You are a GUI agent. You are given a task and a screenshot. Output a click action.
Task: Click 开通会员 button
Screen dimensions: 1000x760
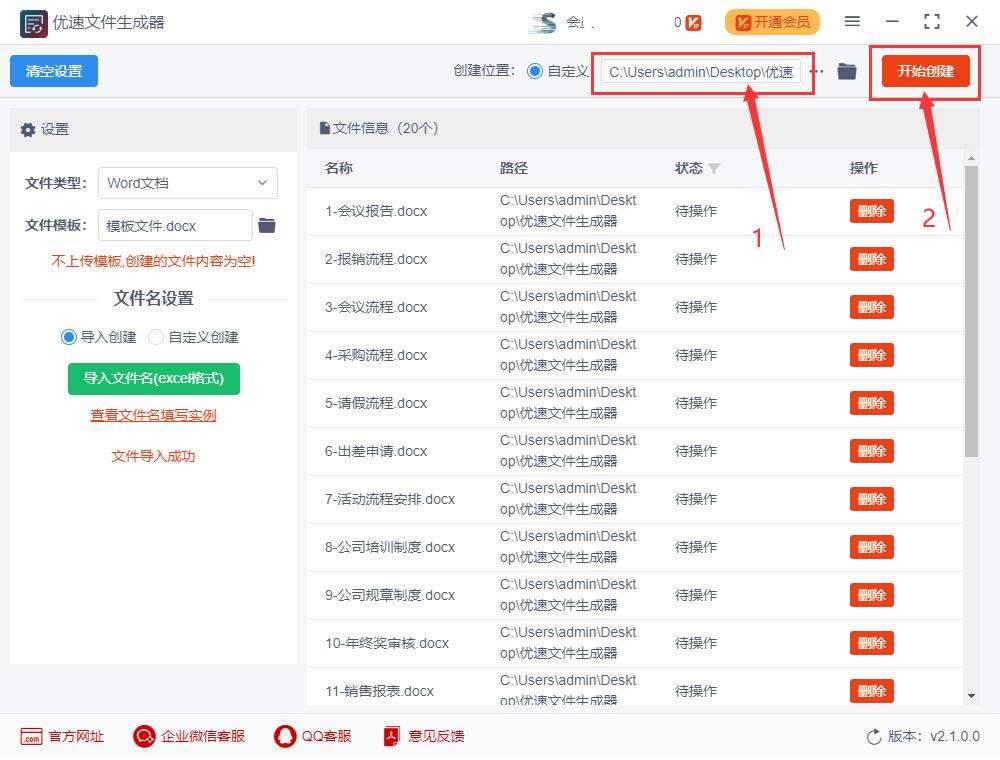[x=772, y=22]
